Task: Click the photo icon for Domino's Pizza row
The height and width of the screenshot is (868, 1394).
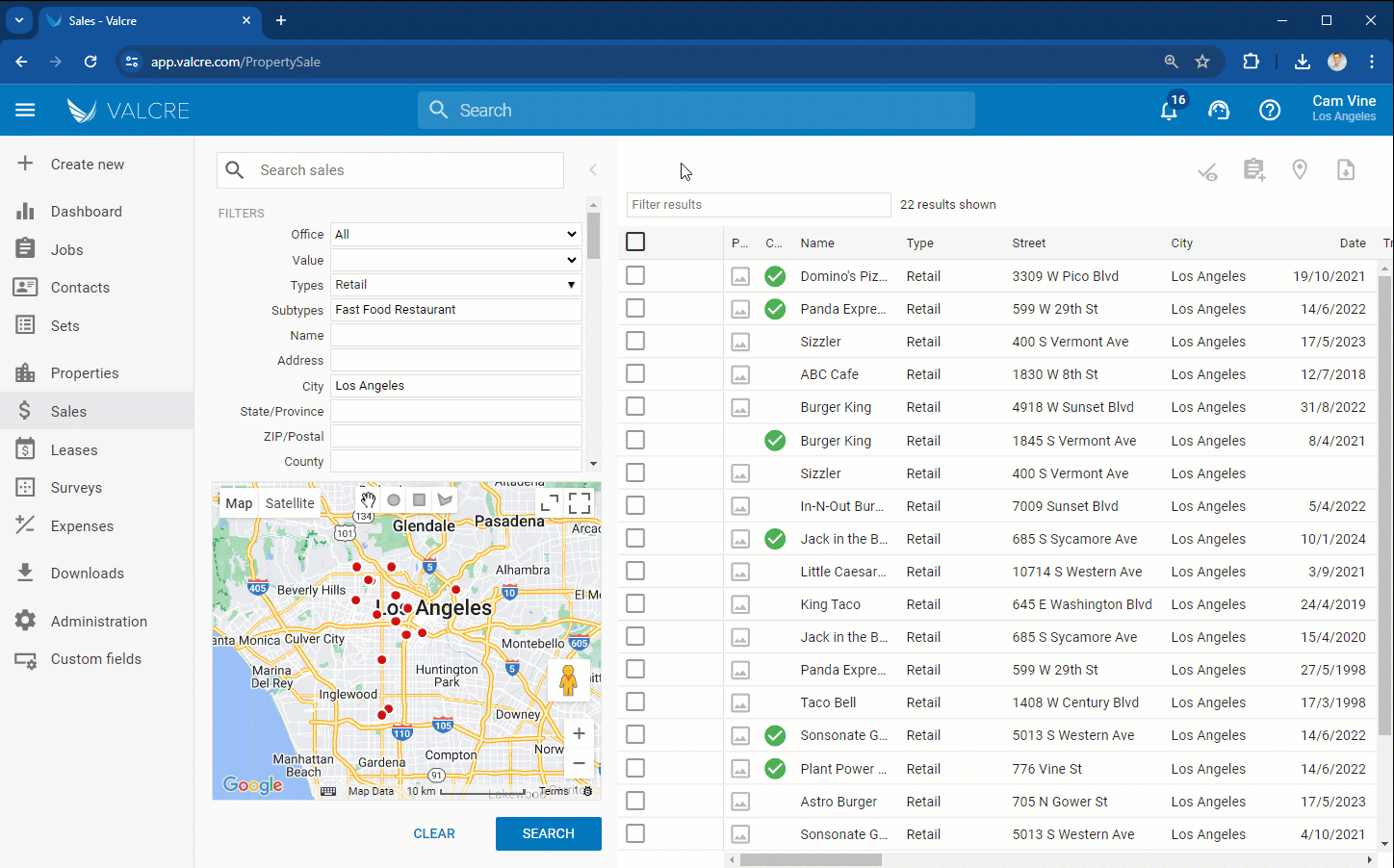Action: [740, 277]
